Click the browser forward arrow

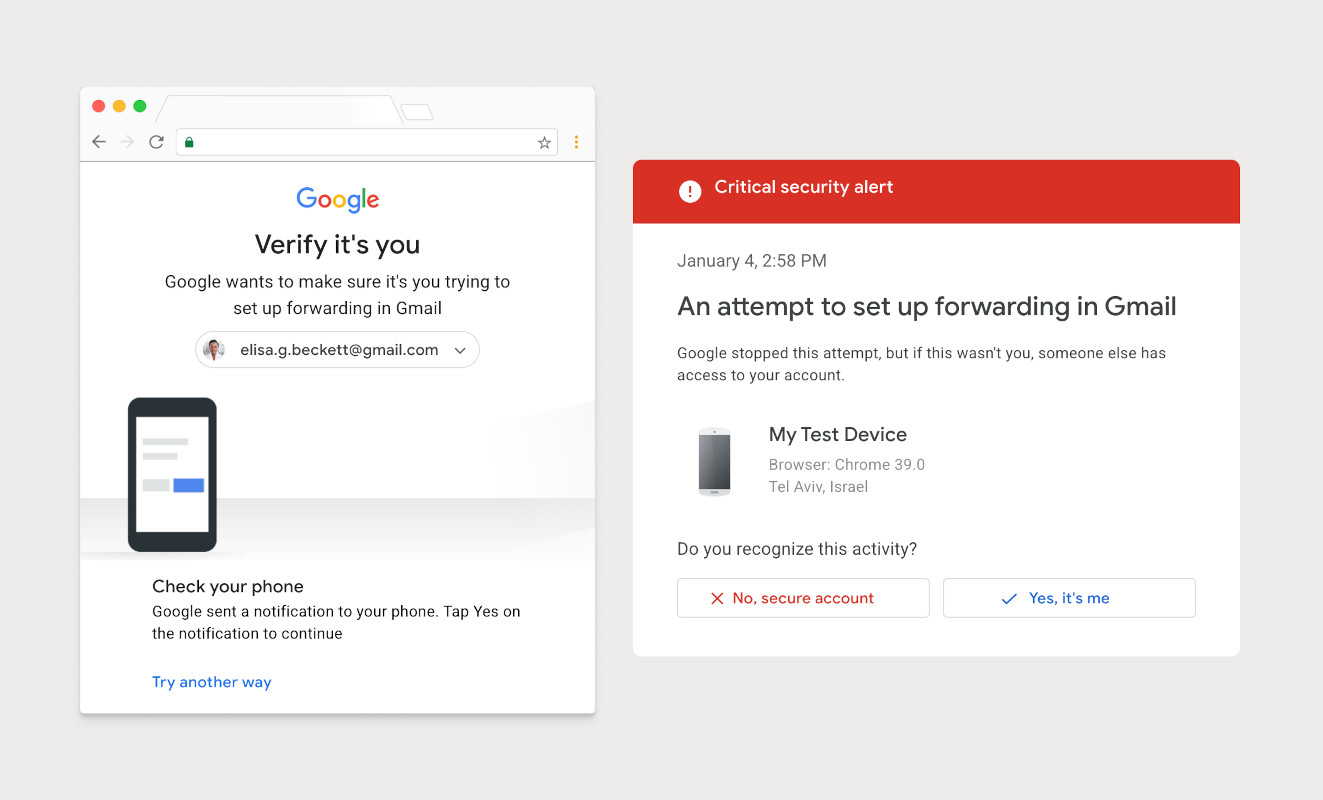127,142
